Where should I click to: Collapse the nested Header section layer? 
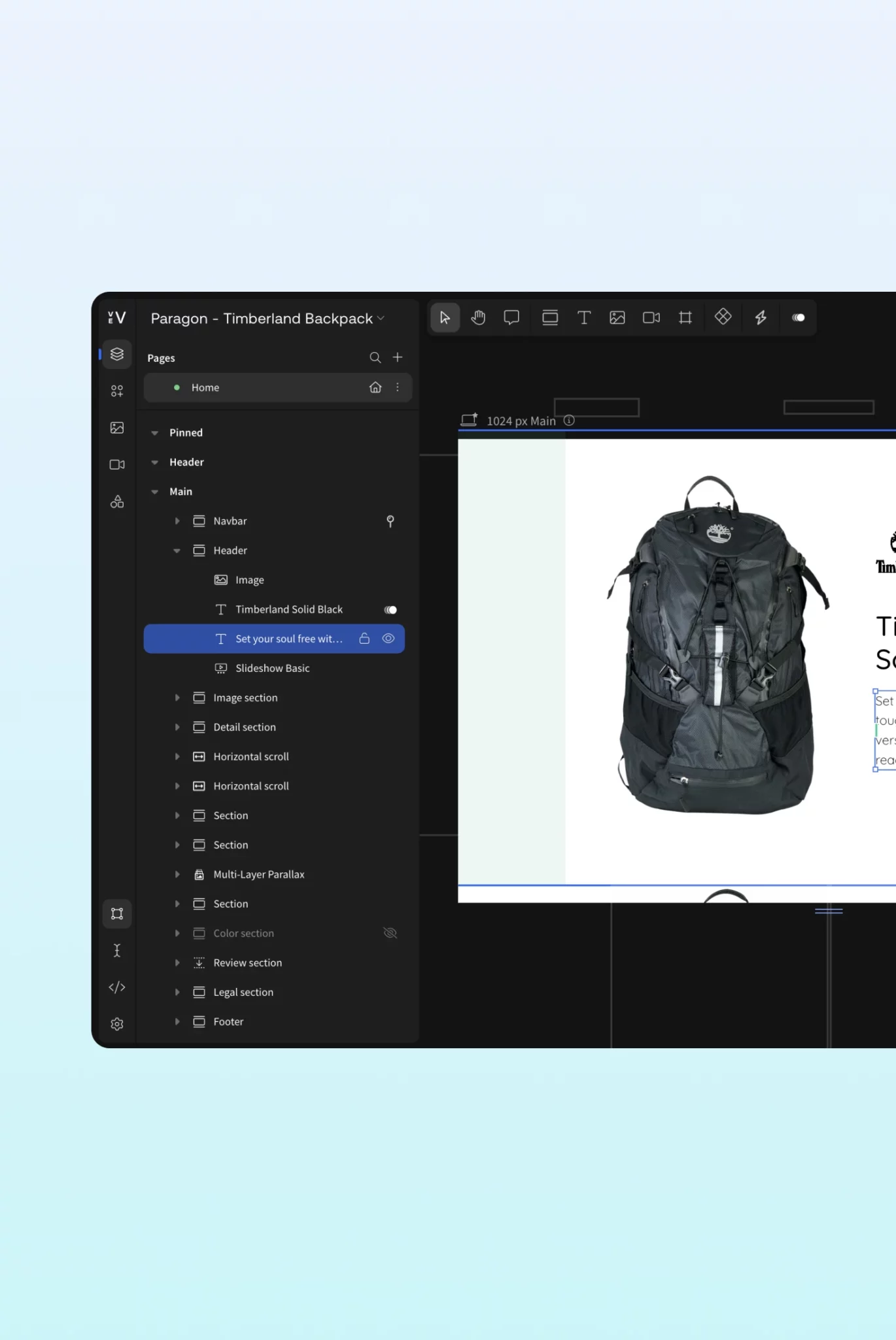point(177,551)
